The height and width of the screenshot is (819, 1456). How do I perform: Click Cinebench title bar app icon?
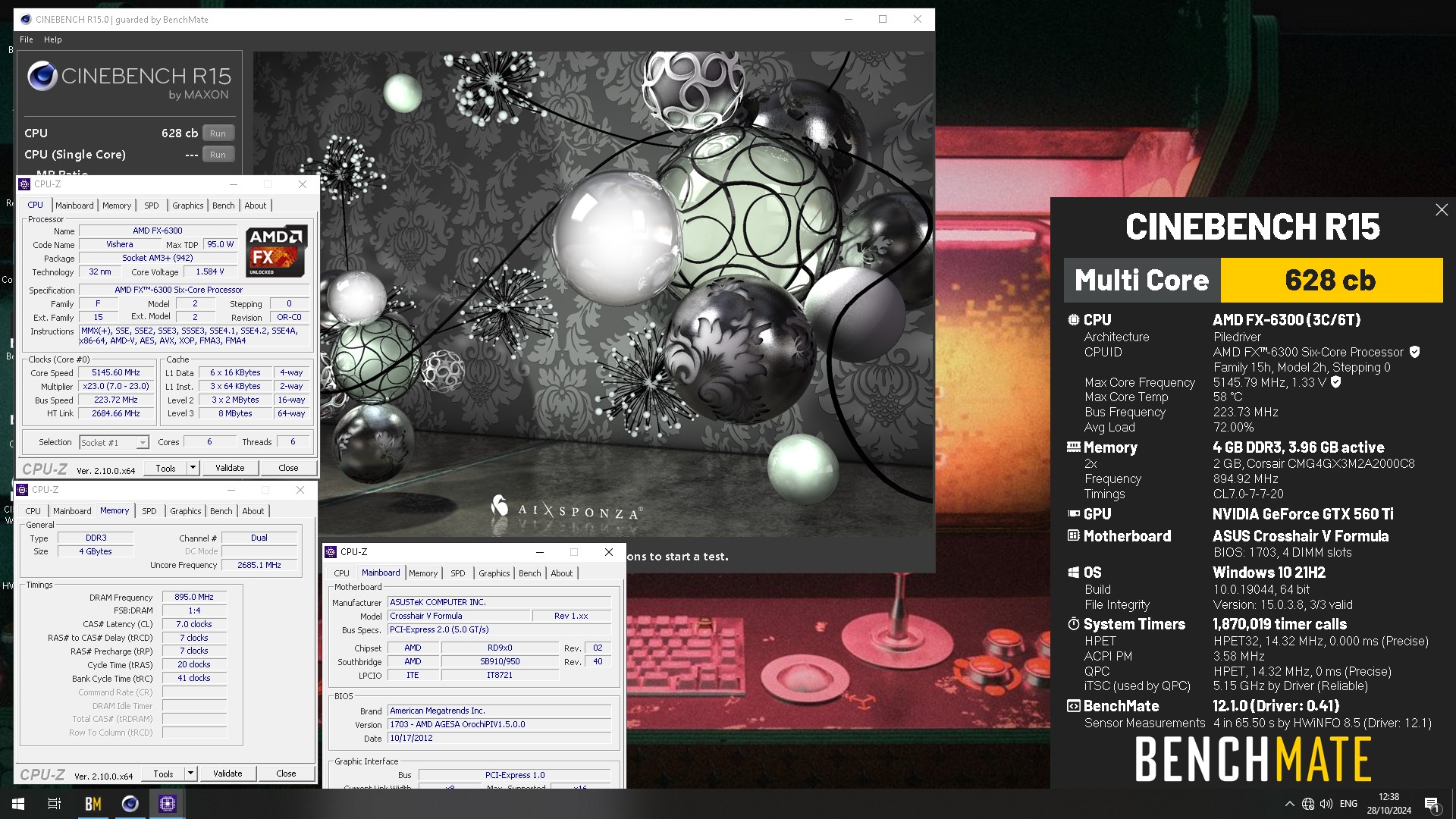tap(25, 20)
